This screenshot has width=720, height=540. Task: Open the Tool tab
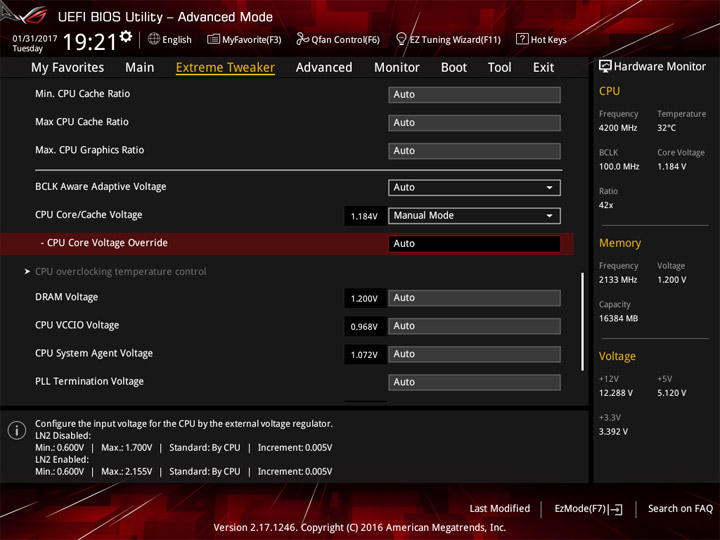499,68
